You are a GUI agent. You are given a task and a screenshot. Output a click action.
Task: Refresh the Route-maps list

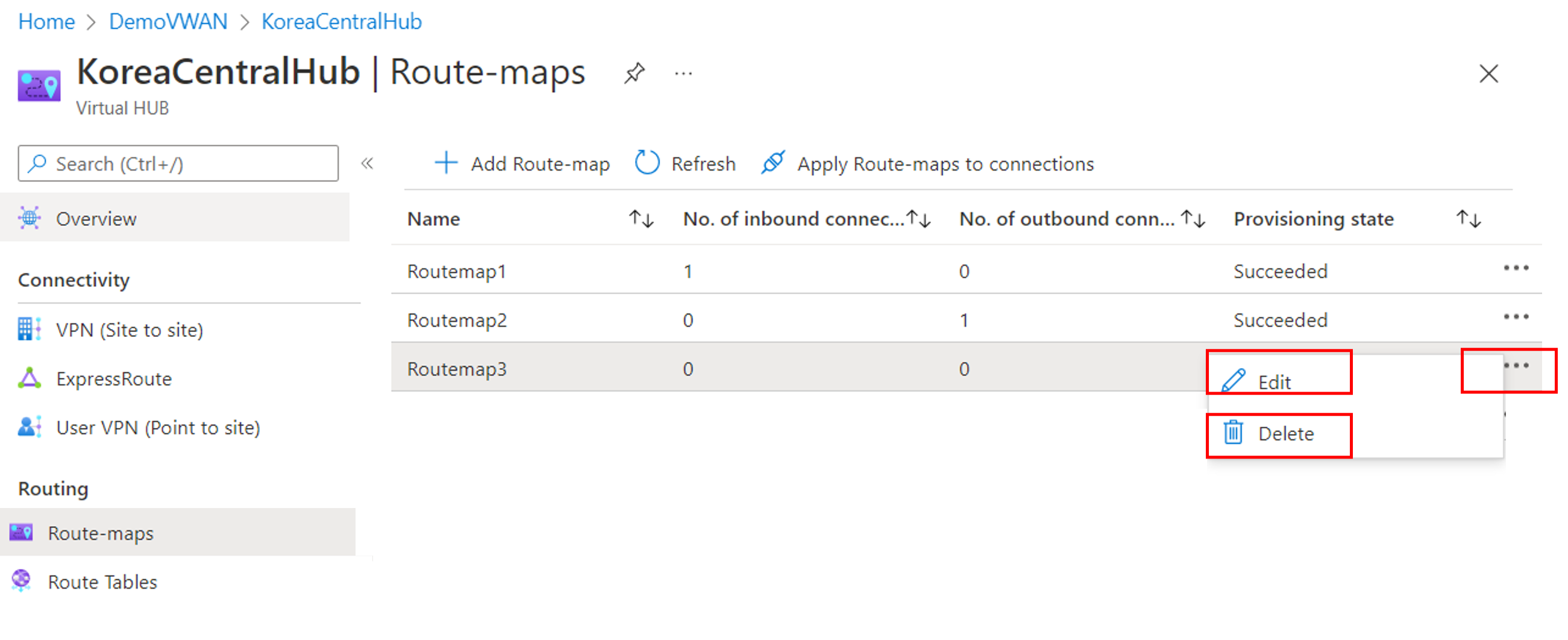click(685, 164)
